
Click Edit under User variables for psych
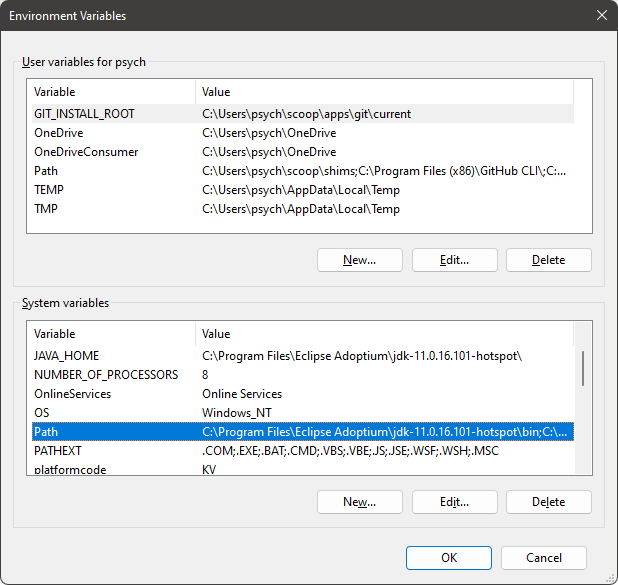click(454, 260)
